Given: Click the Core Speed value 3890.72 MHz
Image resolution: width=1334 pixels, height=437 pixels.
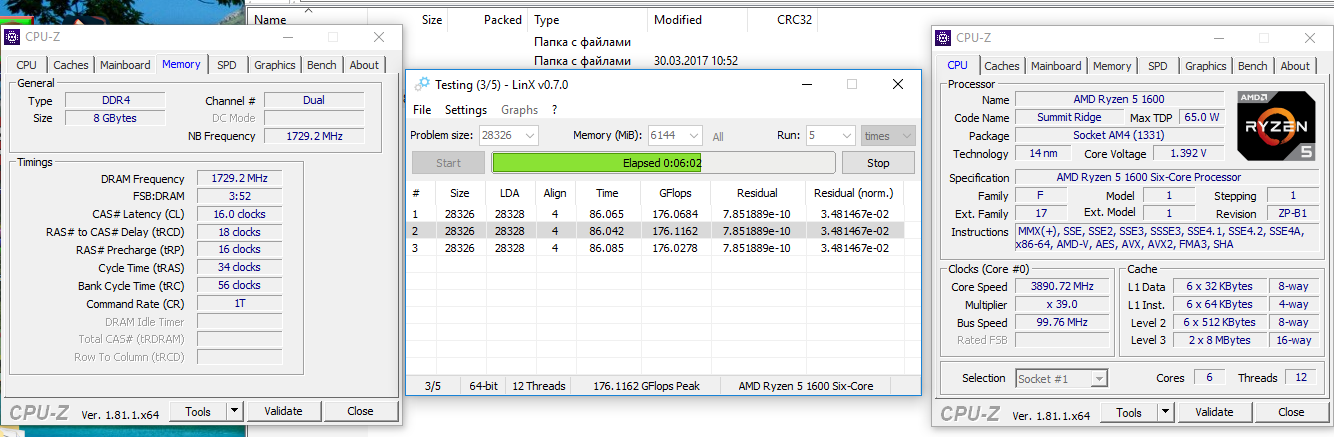Looking at the screenshot, I should [x=1062, y=286].
